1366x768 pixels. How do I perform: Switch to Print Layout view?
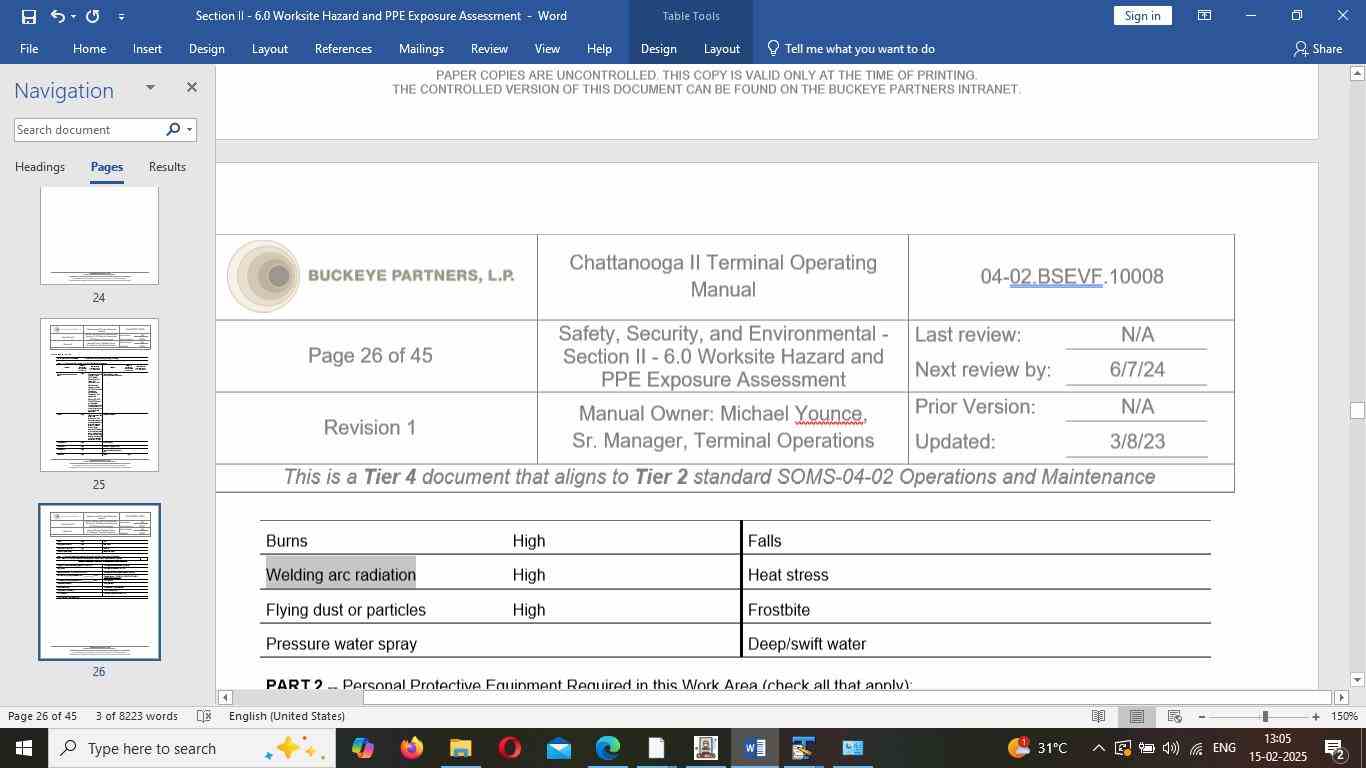point(1137,716)
